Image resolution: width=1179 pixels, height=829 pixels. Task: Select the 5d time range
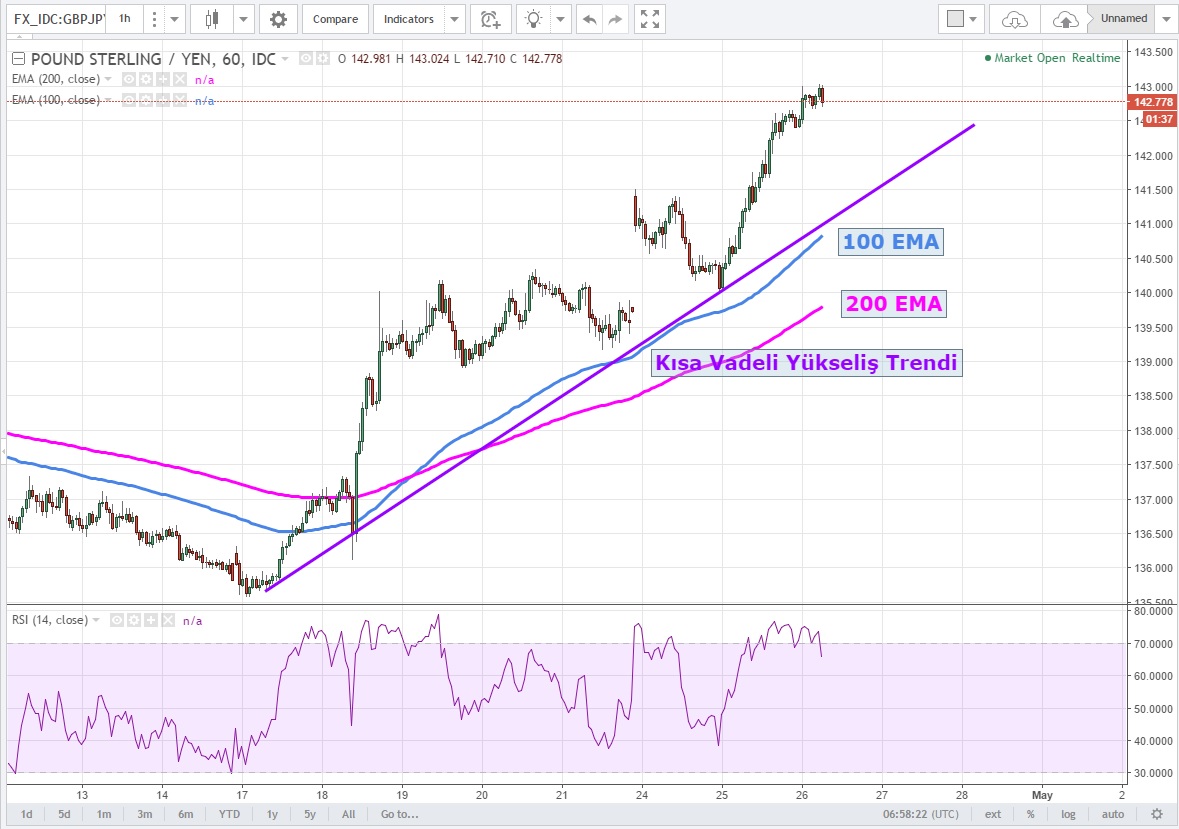[x=64, y=814]
